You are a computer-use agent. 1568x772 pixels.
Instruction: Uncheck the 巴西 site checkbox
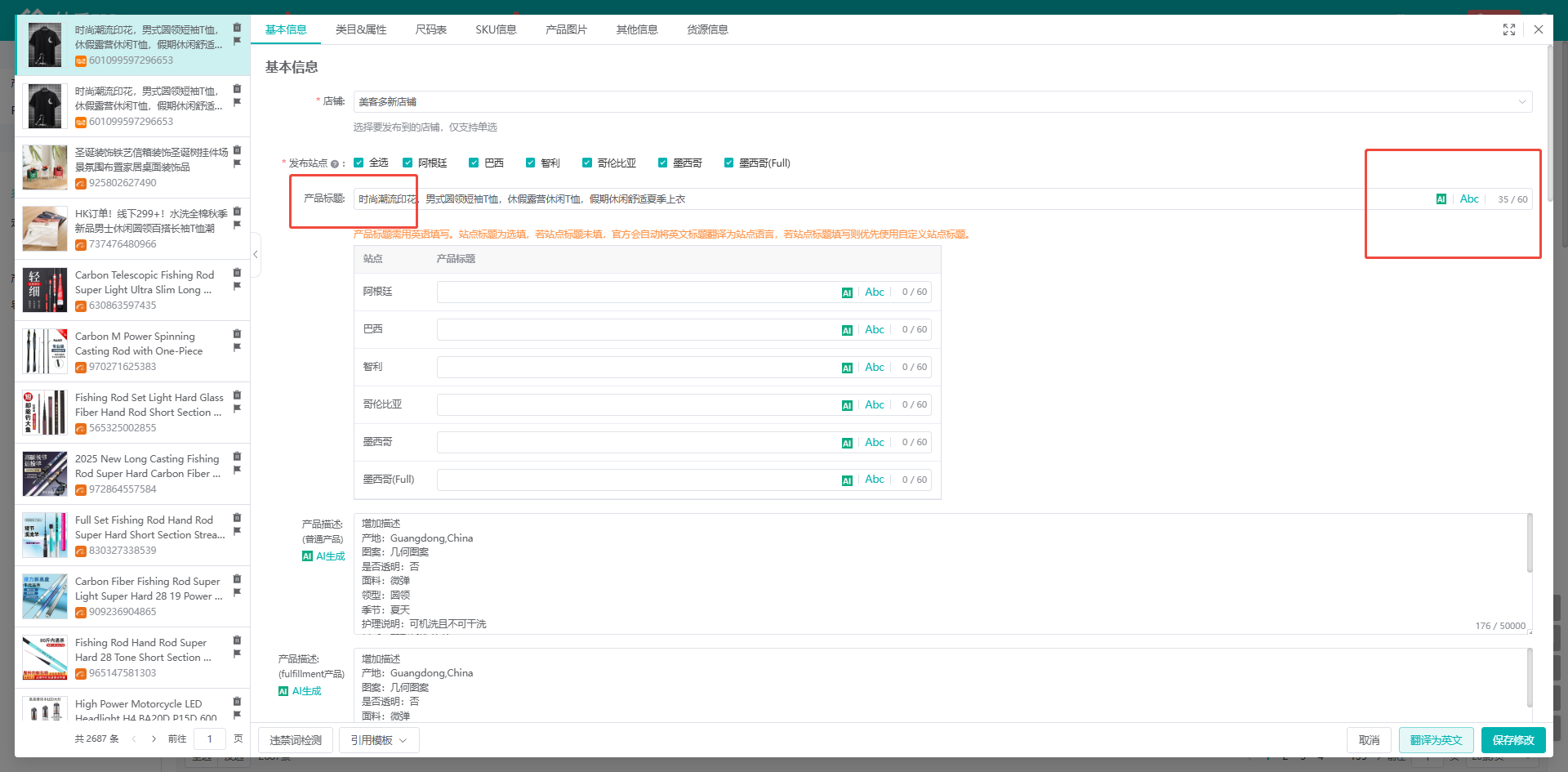pos(474,163)
